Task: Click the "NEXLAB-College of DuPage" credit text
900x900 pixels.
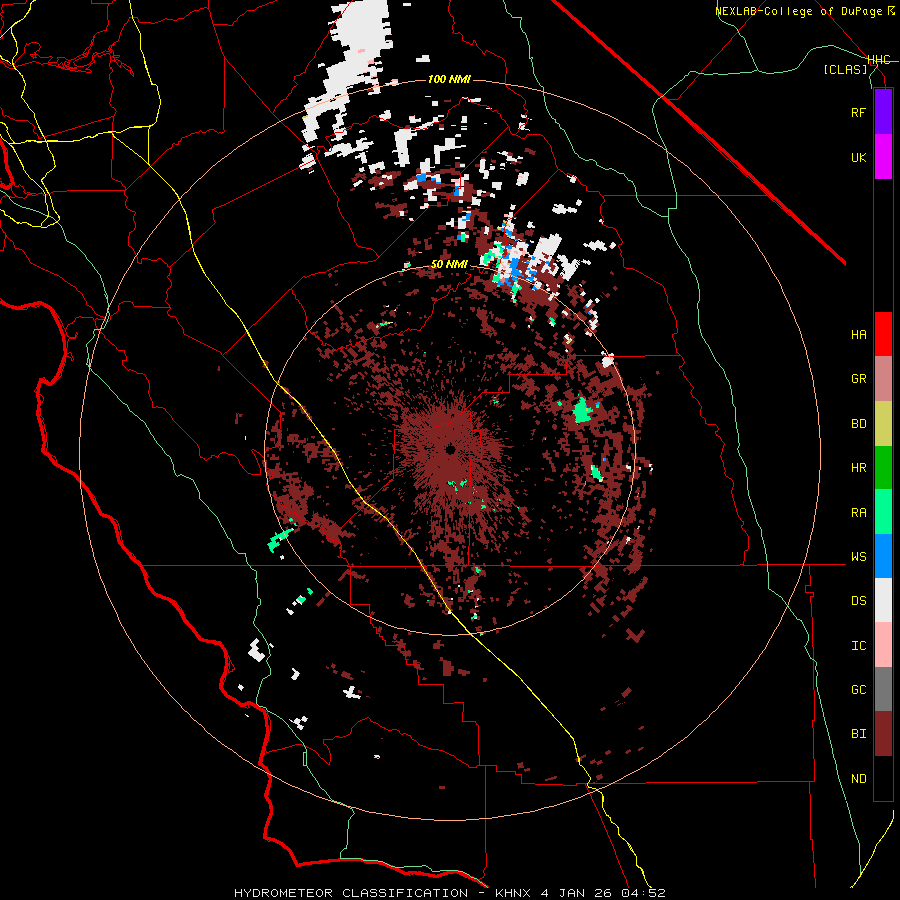Action: point(798,11)
